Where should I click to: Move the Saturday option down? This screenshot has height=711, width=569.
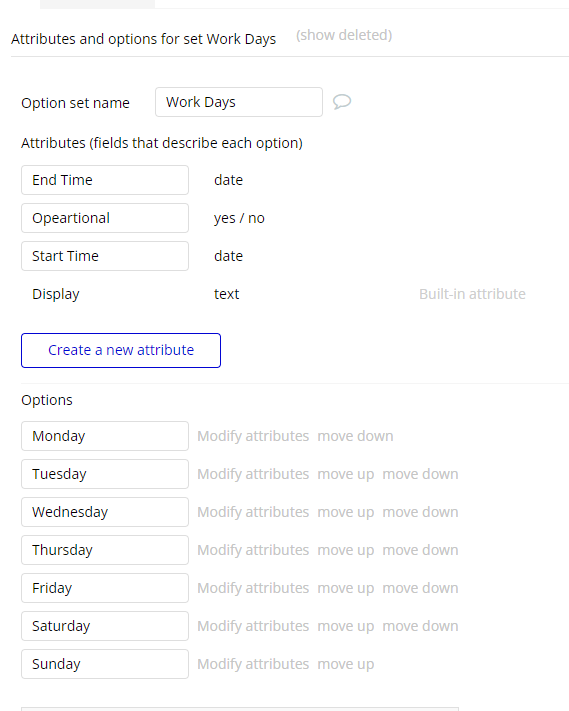click(x=420, y=626)
